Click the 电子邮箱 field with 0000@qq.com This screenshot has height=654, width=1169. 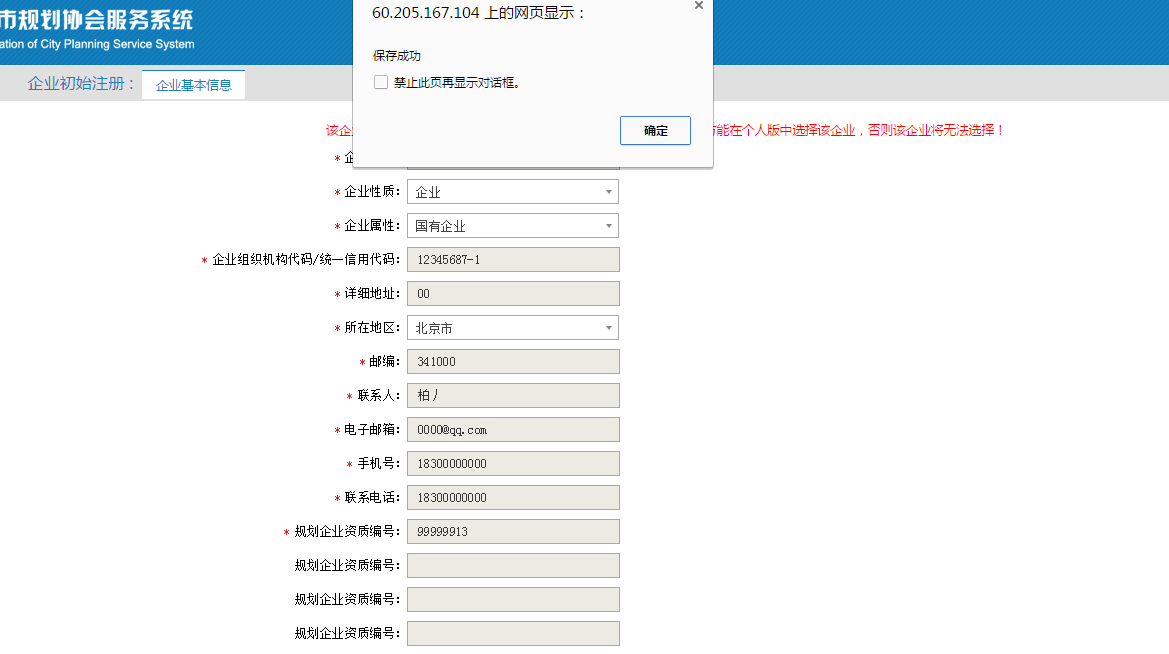tap(513, 430)
